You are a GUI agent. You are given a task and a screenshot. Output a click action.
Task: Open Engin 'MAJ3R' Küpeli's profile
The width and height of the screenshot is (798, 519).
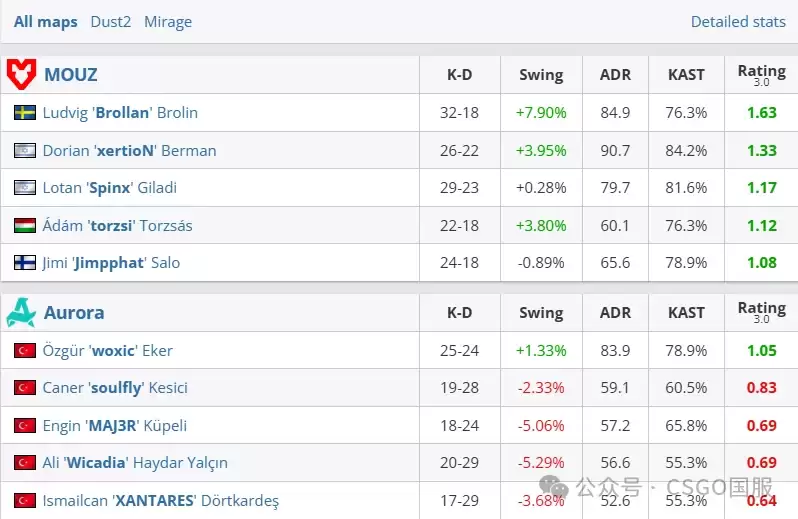point(115,425)
